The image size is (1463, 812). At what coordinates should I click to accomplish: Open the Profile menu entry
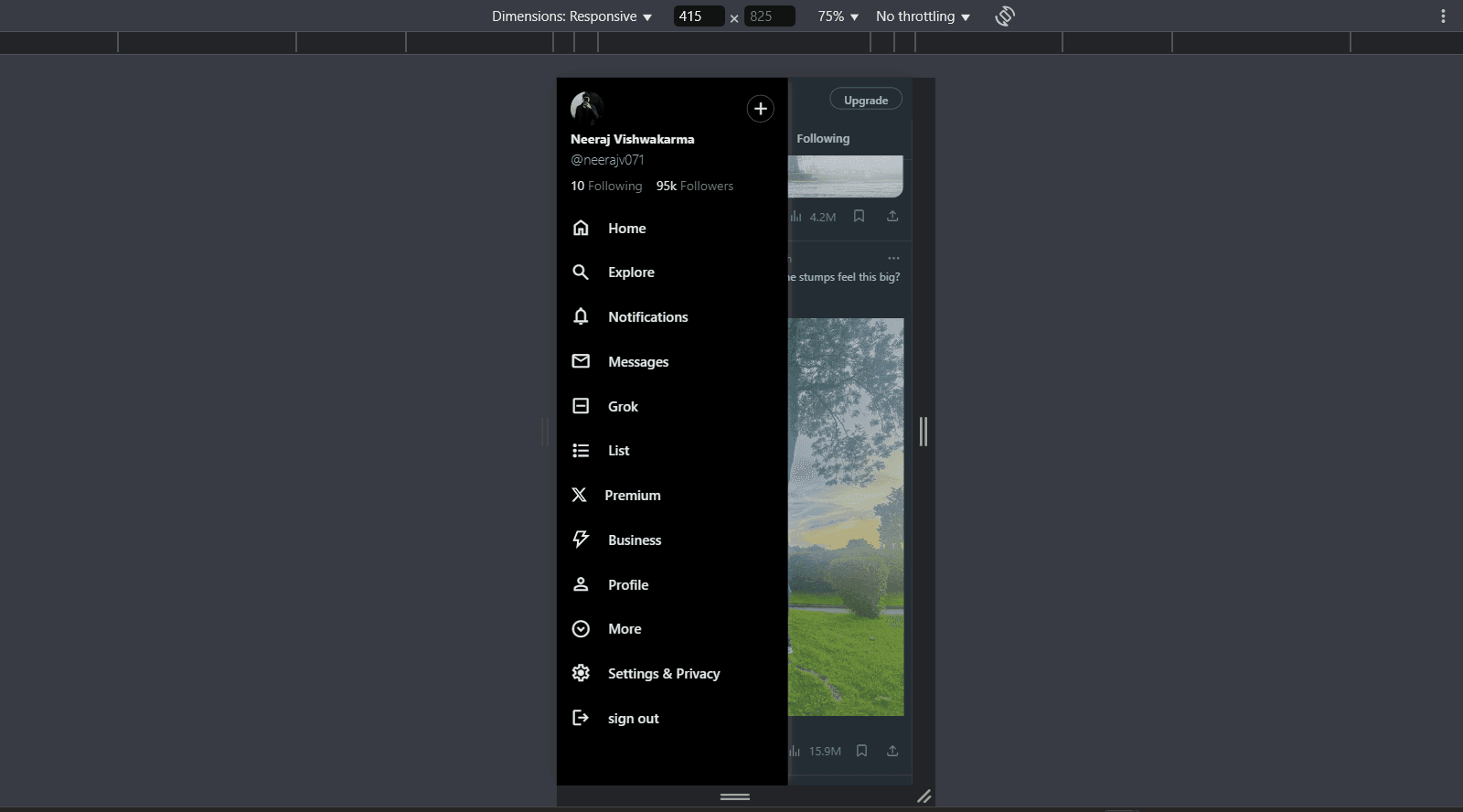(628, 585)
